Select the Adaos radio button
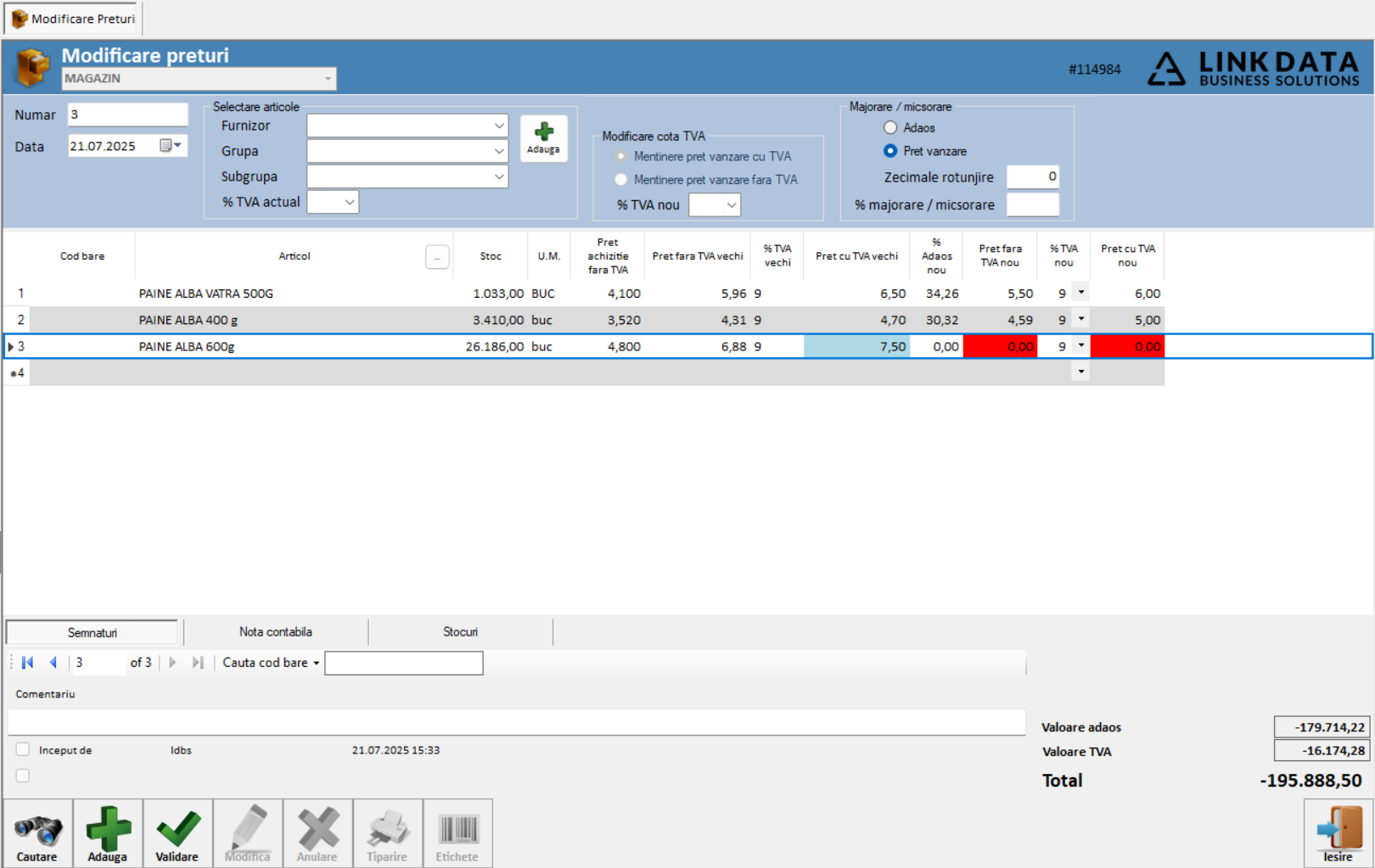 pos(890,127)
